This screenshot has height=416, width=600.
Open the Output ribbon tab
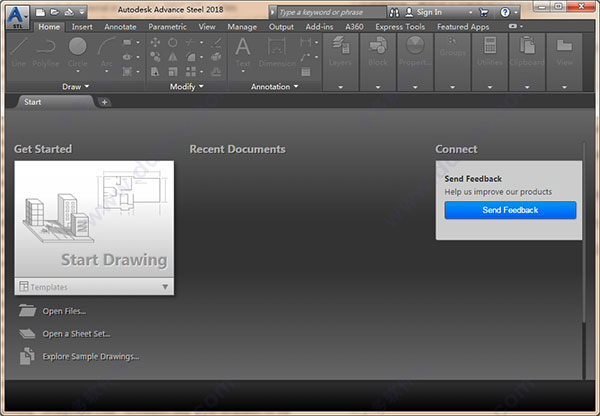tap(281, 27)
